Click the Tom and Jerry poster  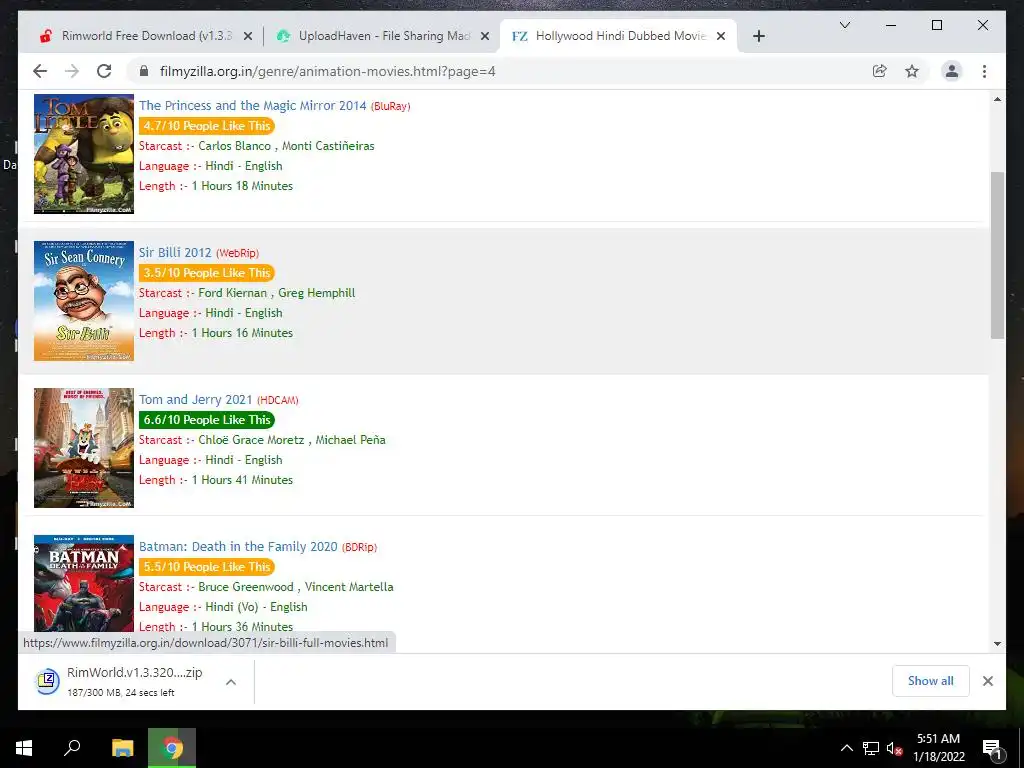[84, 447]
